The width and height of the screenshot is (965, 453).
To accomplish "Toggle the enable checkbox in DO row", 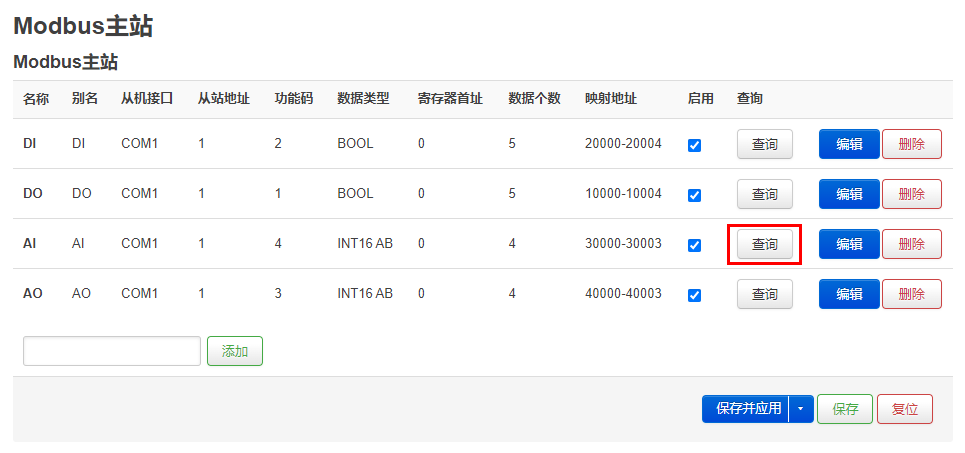I will tap(694, 195).
